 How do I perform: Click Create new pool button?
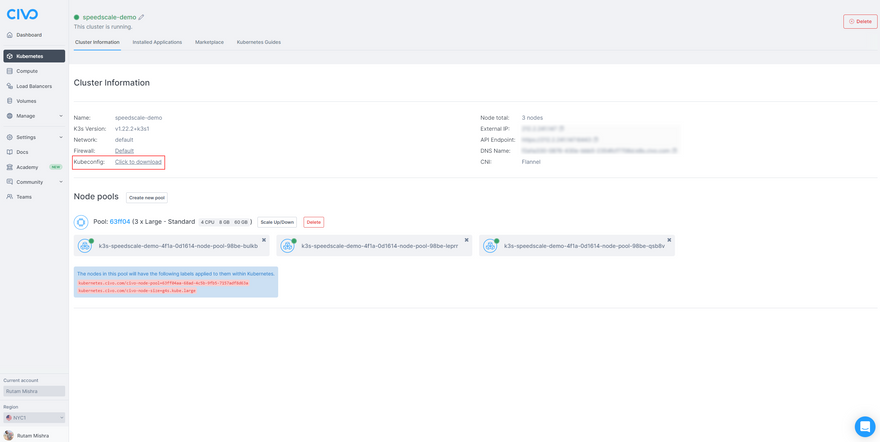coord(147,198)
